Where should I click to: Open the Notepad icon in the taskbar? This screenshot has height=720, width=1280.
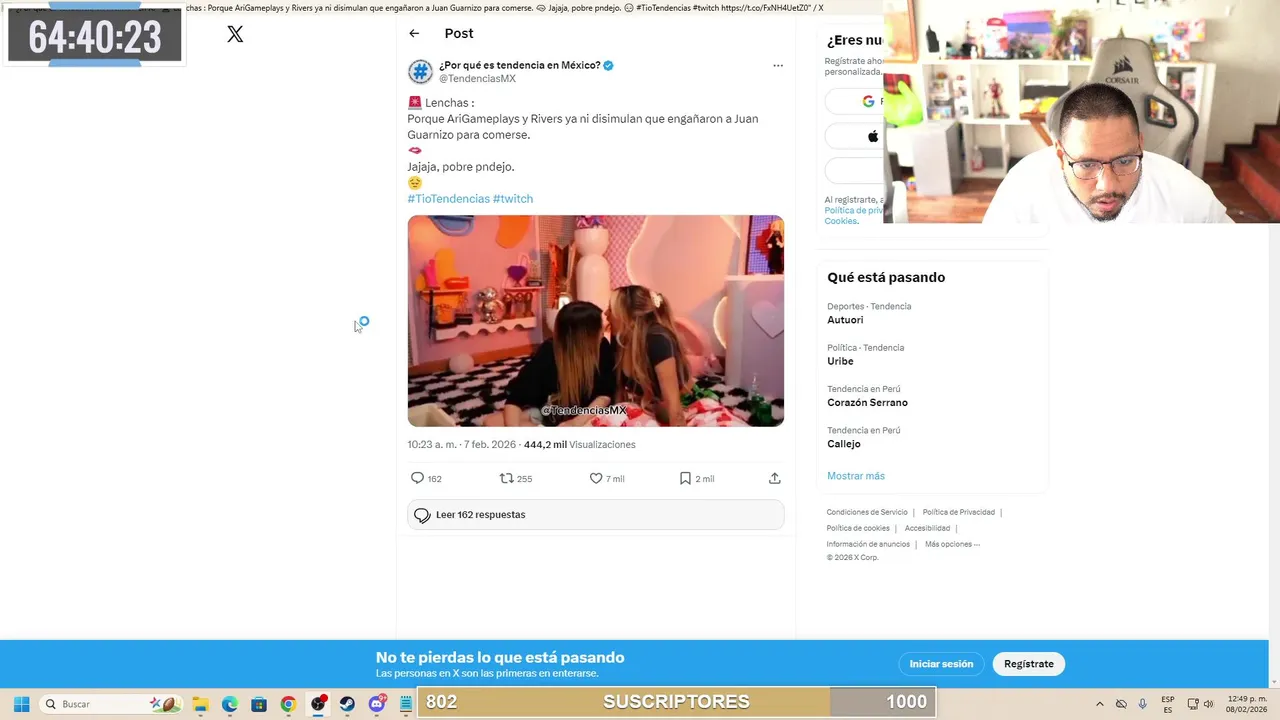click(x=406, y=704)
